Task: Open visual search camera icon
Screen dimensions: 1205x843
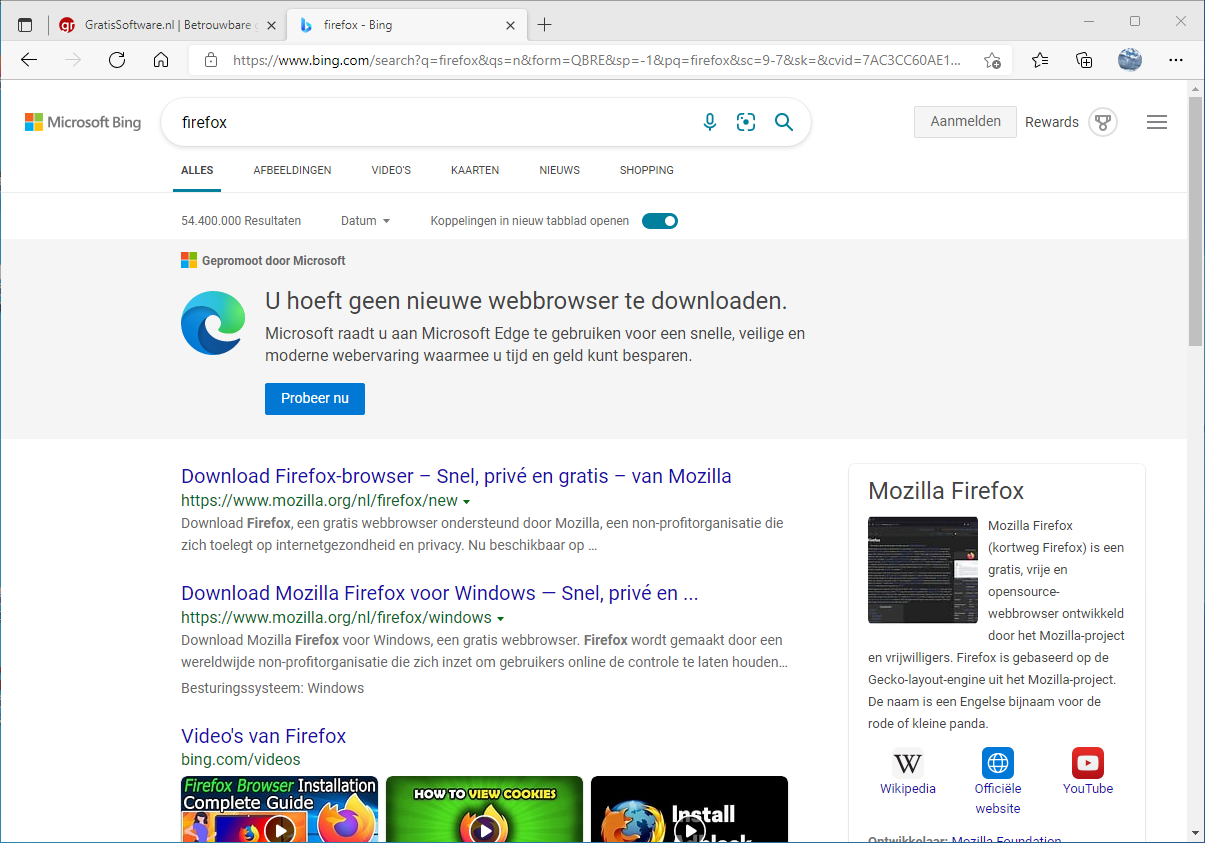Action: (x=746, y=122)
